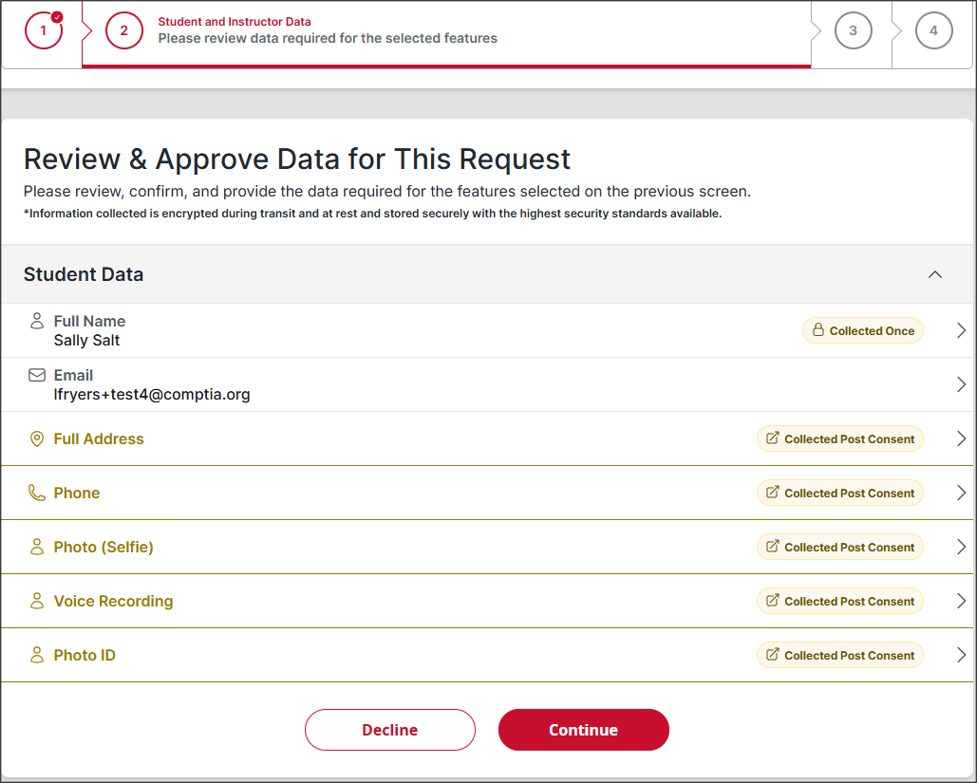Screen dimensions: 977x783
Task: Click the name Sally Salt
Action: (87, 340)
